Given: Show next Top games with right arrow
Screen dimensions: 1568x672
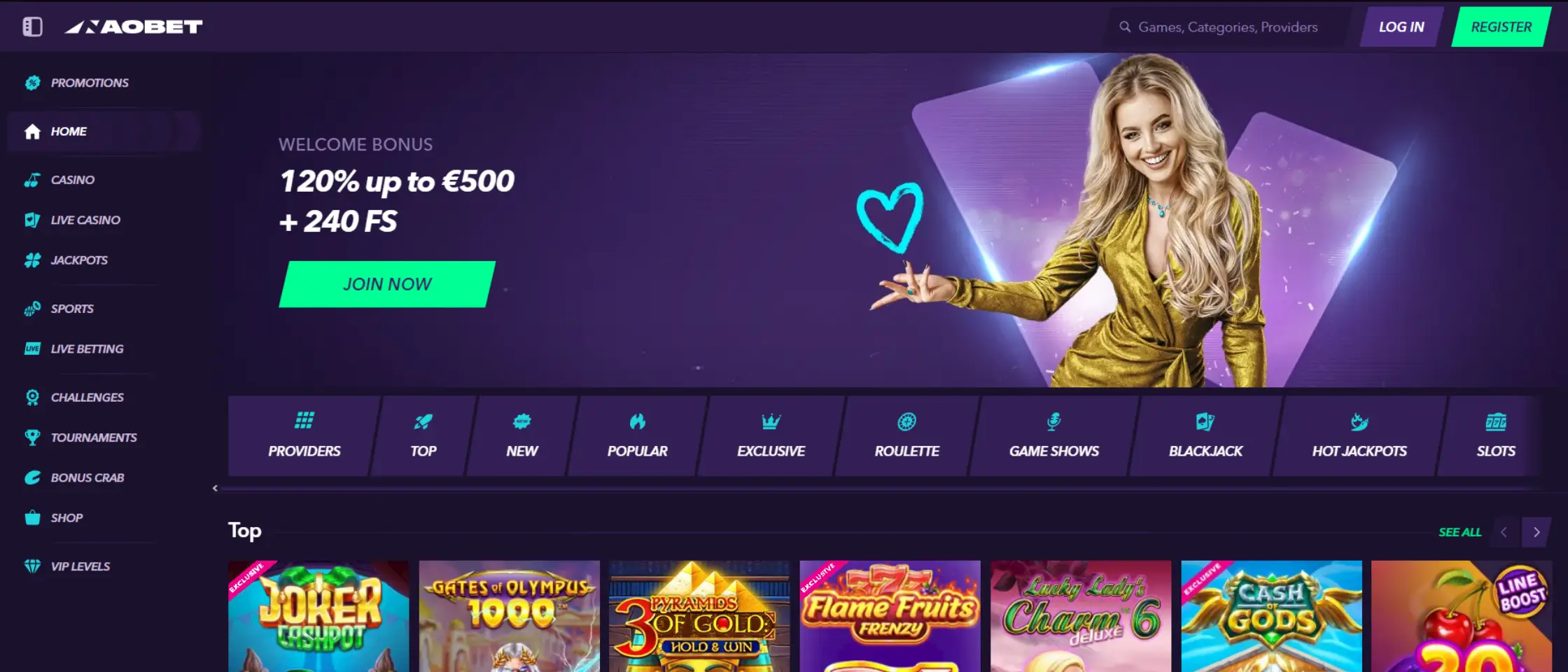Looking at the screenshot, I should point(1536,532).
